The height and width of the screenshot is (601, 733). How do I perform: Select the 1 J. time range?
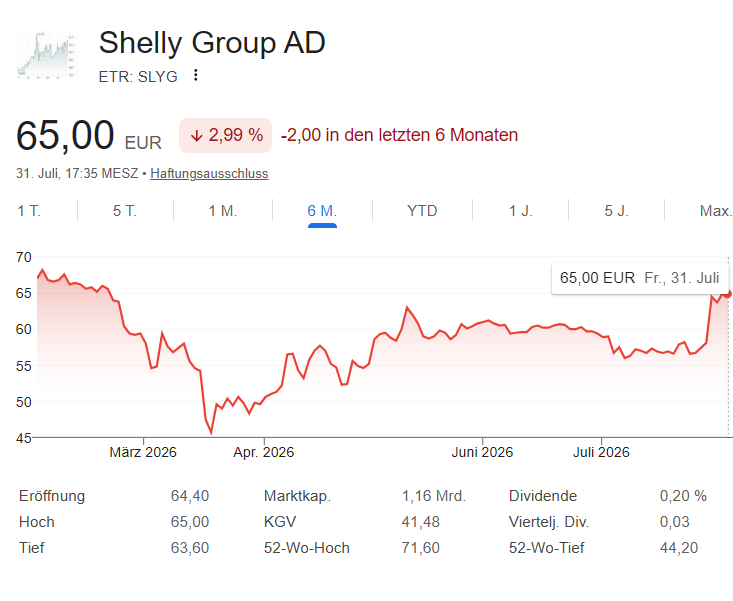click(x=521, y=211)
